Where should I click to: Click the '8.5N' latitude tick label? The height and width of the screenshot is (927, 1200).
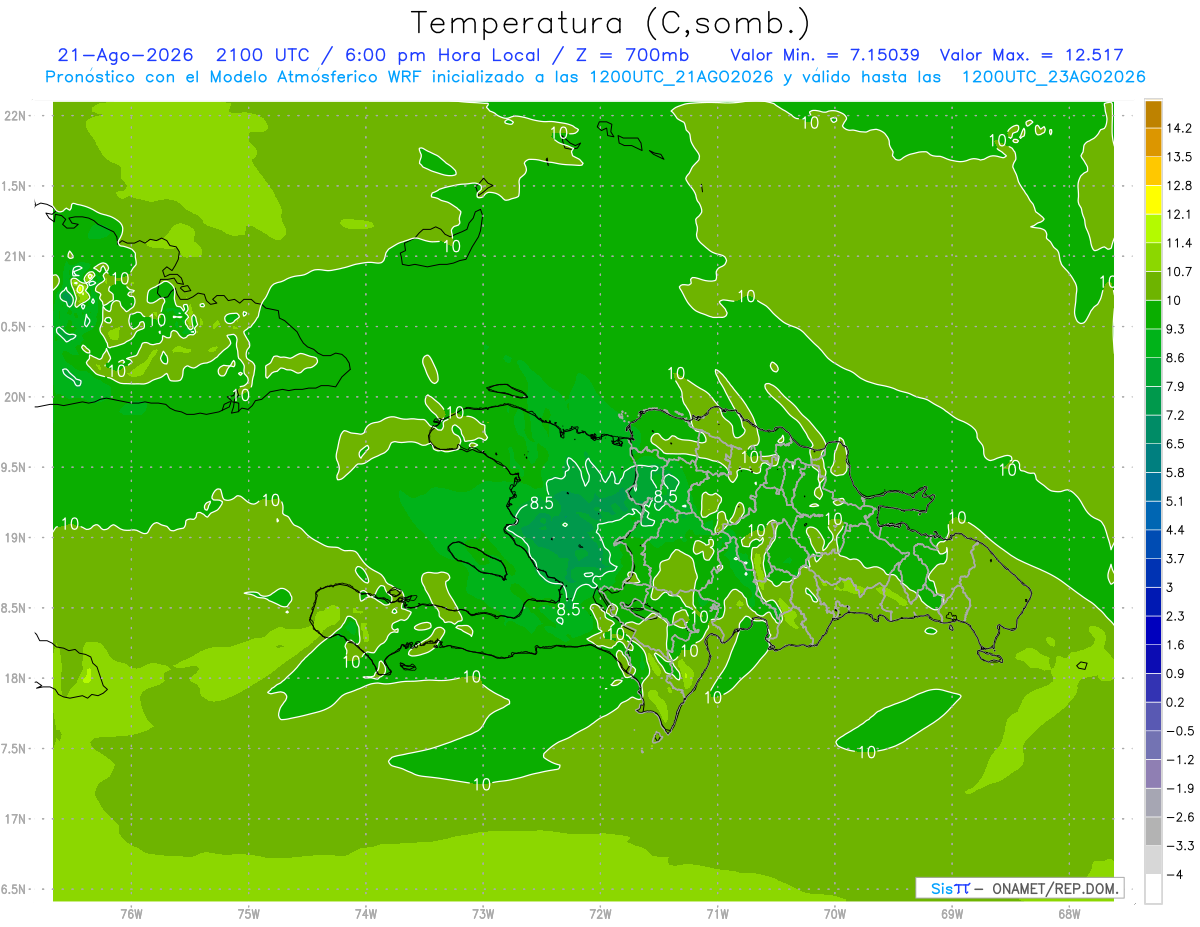pos(15,609)
